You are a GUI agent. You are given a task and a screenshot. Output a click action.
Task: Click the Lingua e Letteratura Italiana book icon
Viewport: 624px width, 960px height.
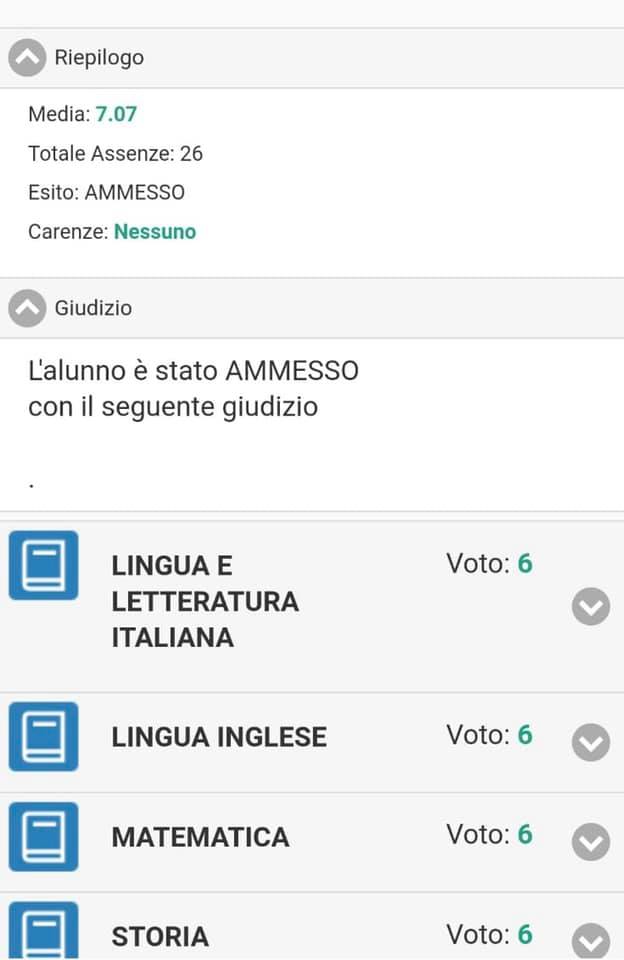(43, 565)
